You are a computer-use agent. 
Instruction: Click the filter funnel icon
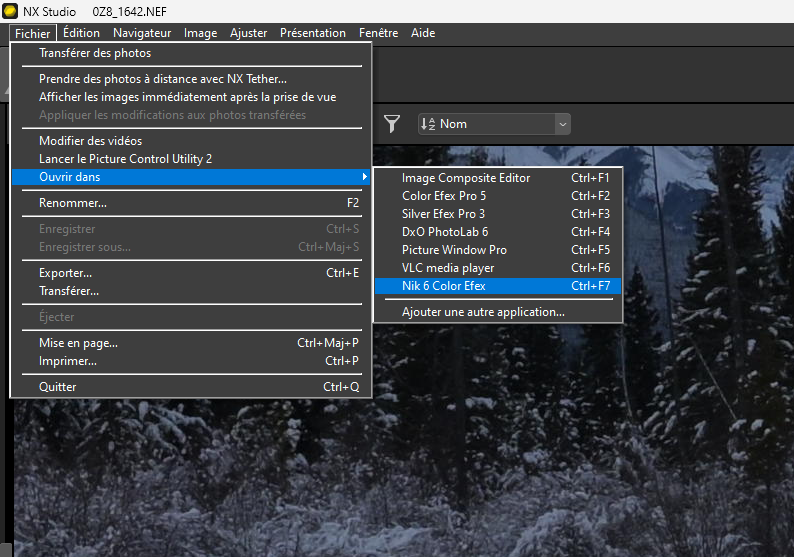point(392,124)
